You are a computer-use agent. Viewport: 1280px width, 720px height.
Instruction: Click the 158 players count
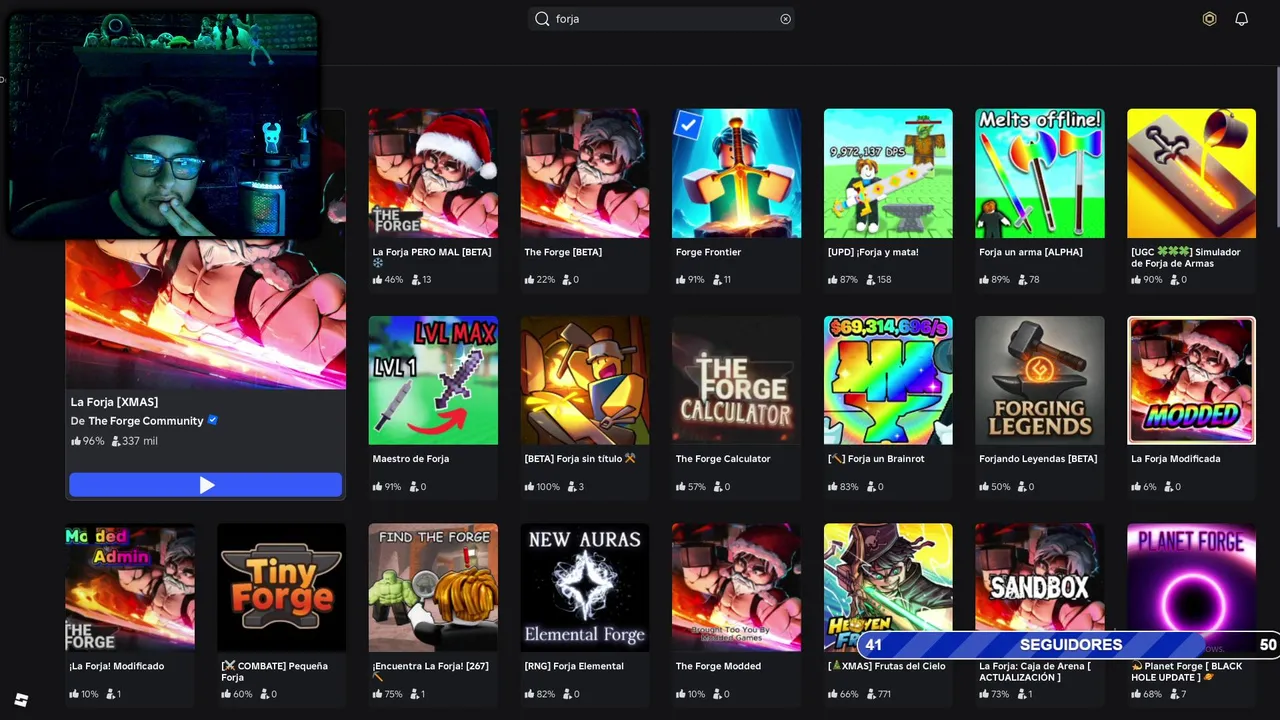click(879, 280)
